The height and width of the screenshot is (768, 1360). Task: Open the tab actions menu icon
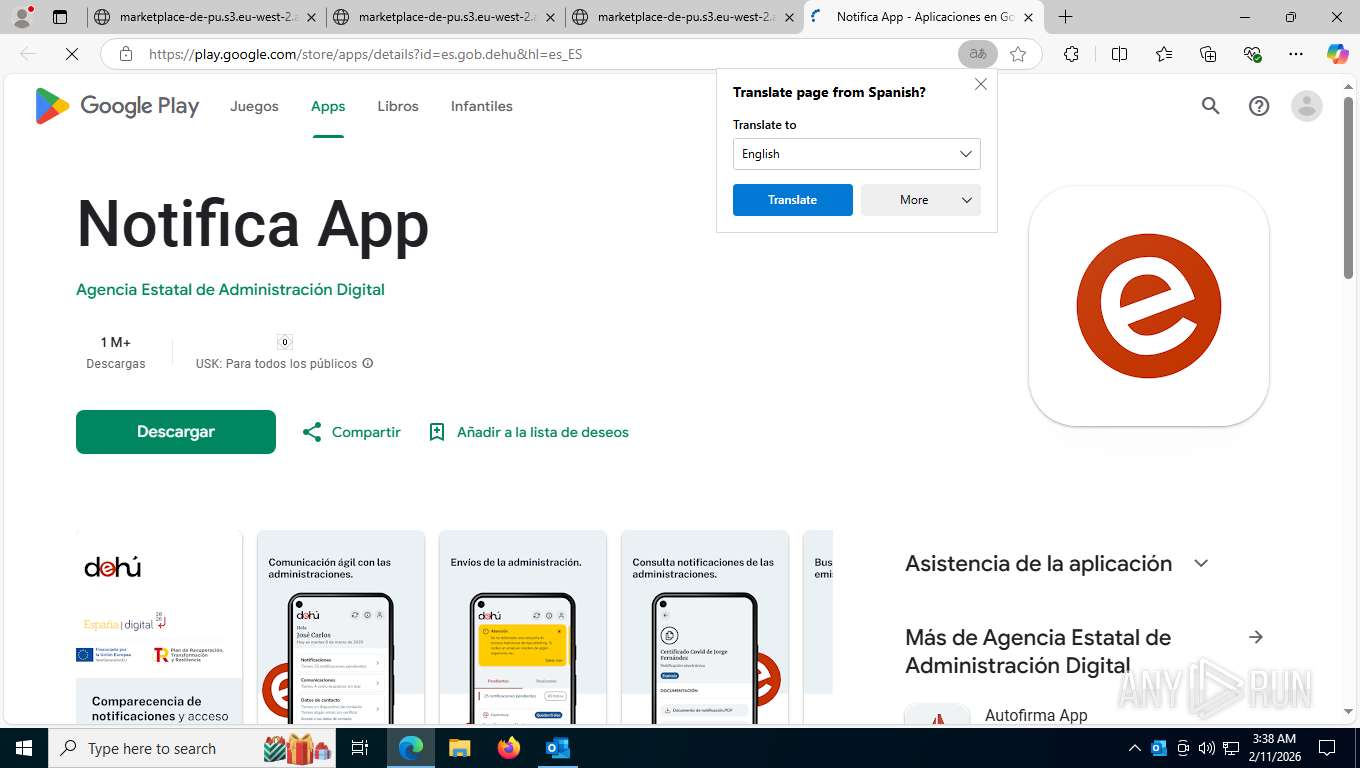[x=60, y=17]
